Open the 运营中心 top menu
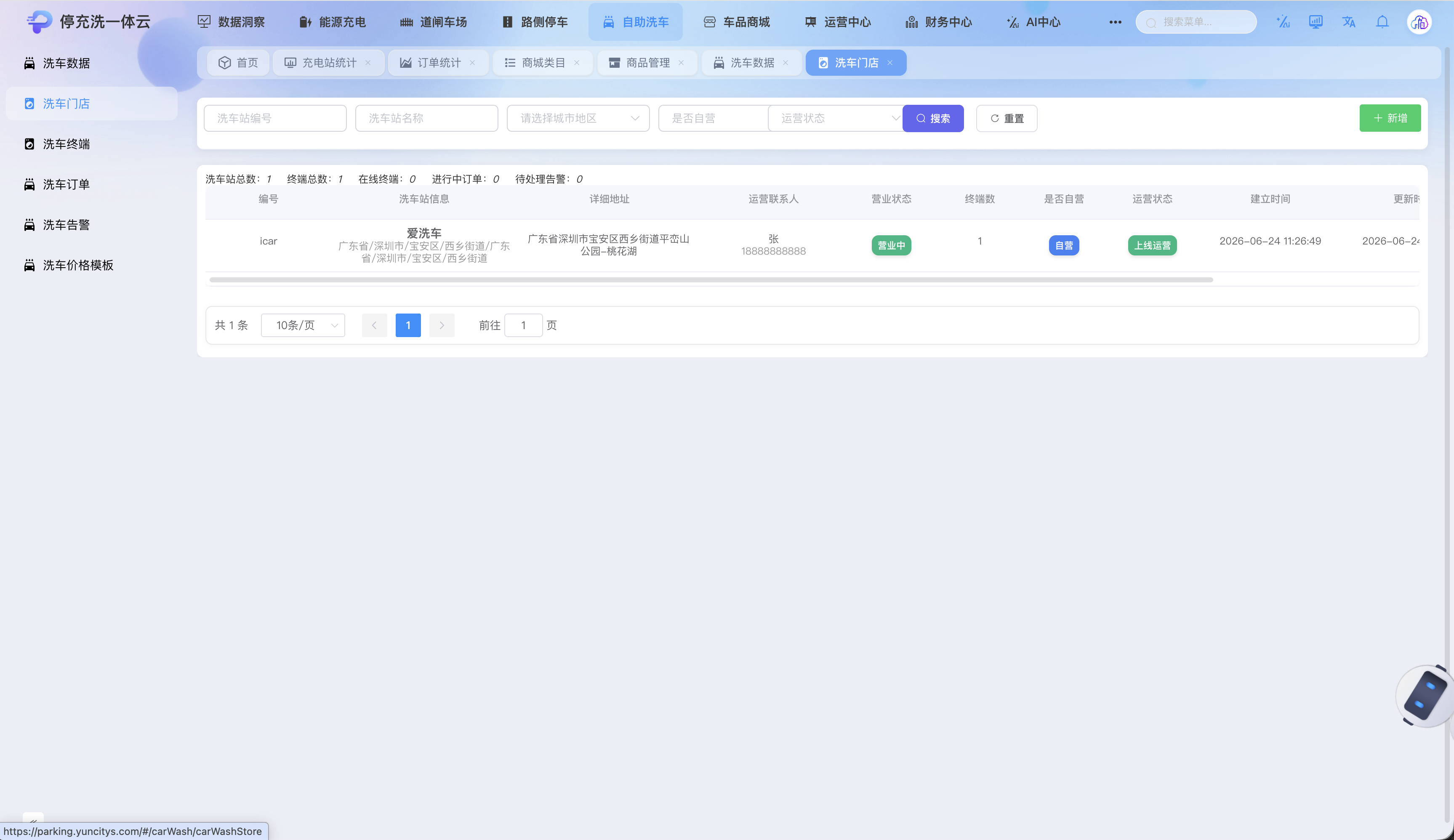The width and height of the screenshot is (1454, 840). coord(837,22)
